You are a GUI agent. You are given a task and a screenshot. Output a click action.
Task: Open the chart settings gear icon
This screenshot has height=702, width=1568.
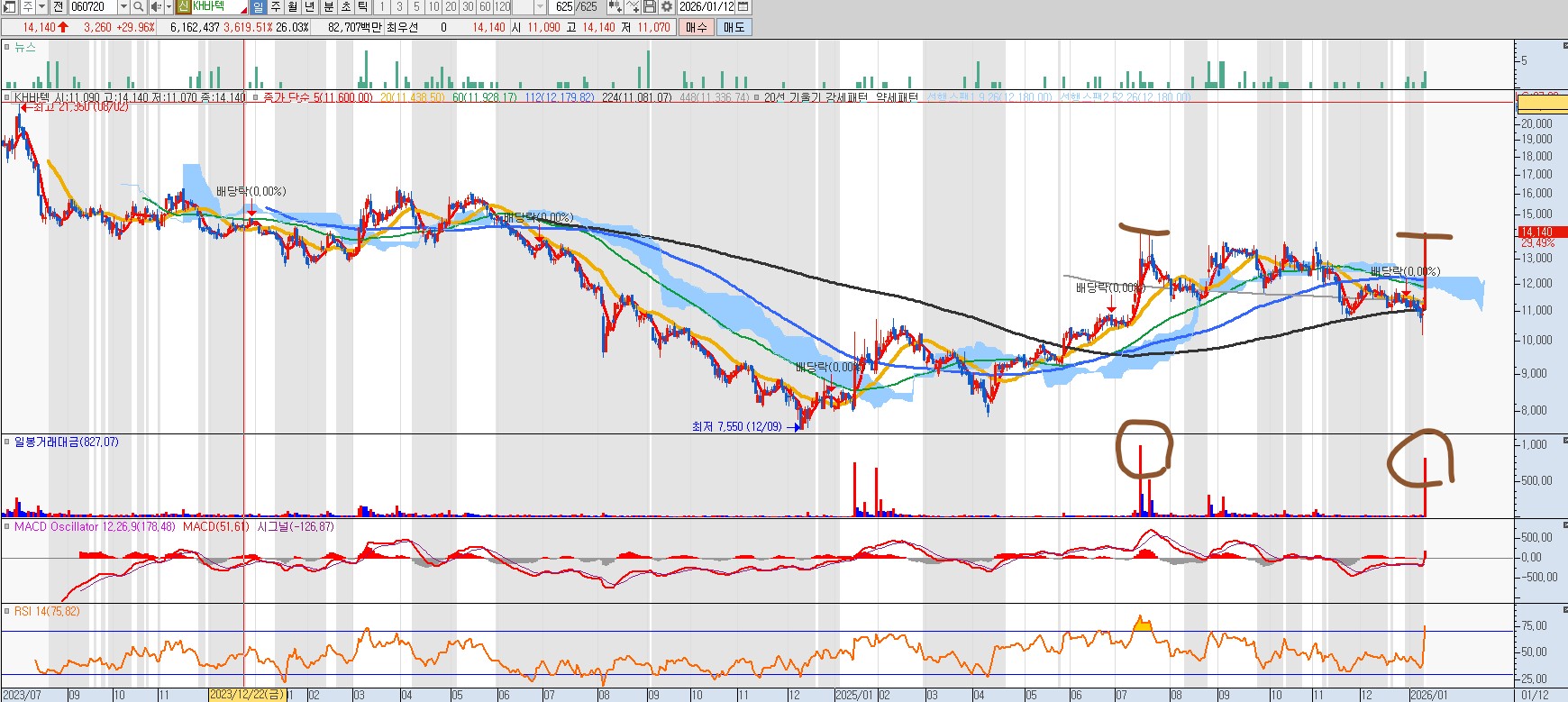point(667,6)
